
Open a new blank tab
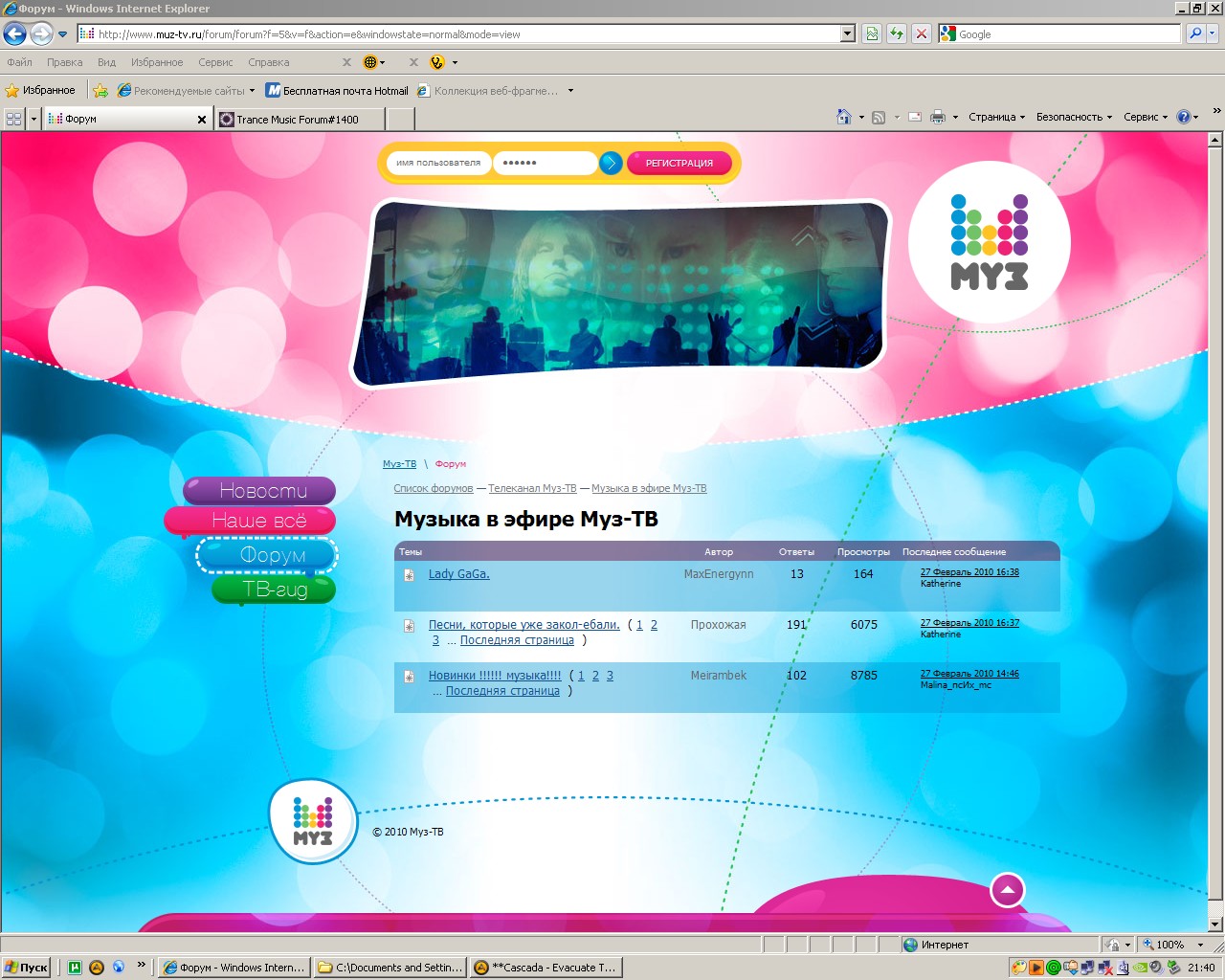[x=400, y=119]
